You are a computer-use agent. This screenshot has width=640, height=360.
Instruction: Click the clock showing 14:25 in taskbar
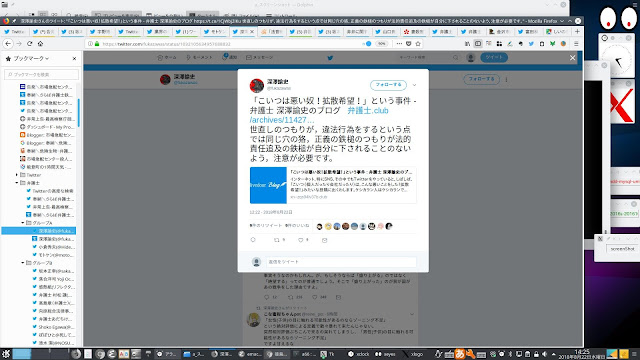pos(582,354)
